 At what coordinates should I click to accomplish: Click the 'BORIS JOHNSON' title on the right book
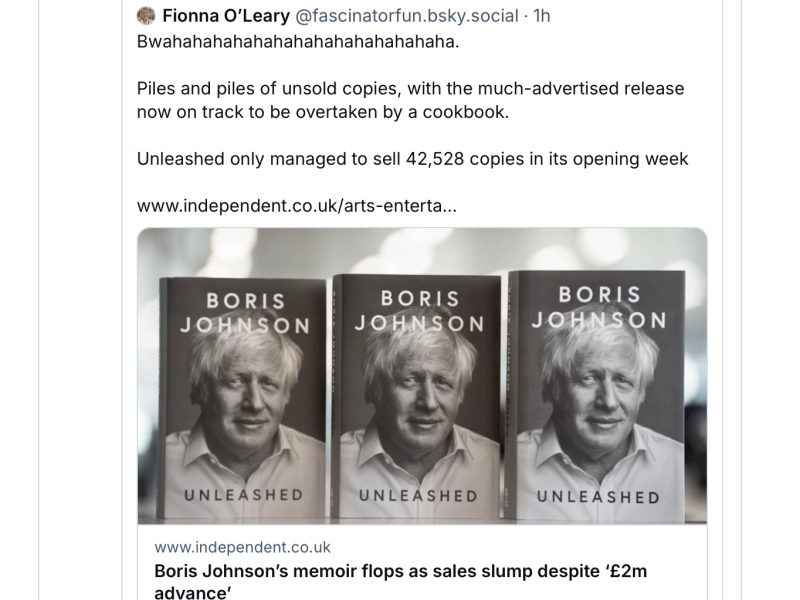coord(599,308)
